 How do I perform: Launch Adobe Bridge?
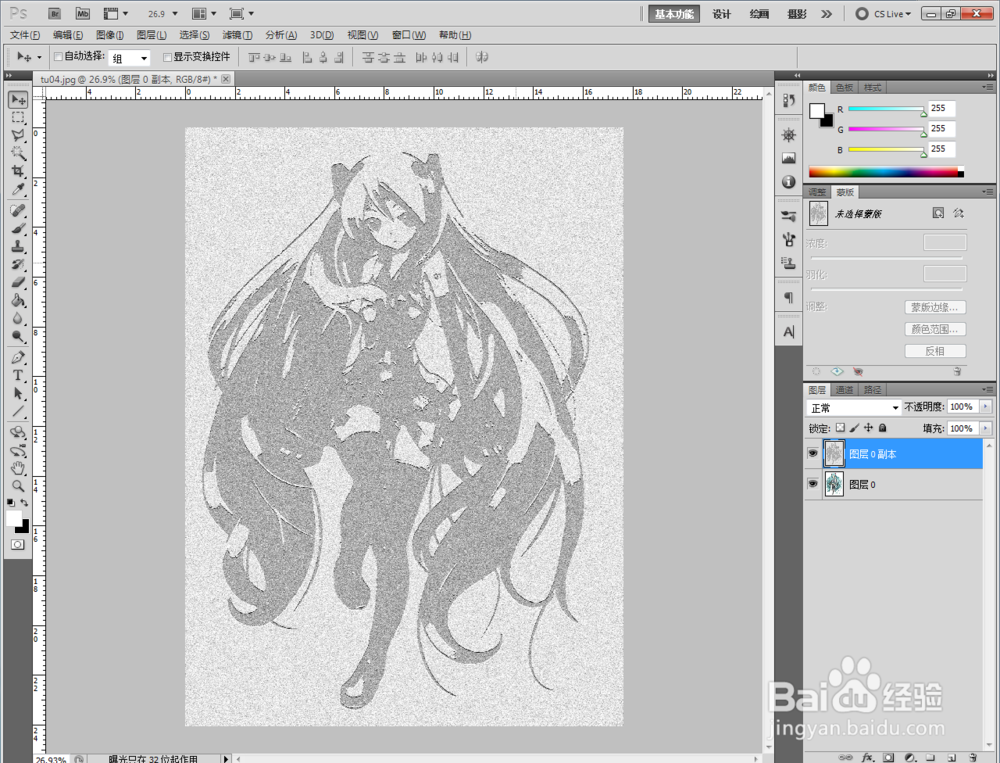click(55, 13)
